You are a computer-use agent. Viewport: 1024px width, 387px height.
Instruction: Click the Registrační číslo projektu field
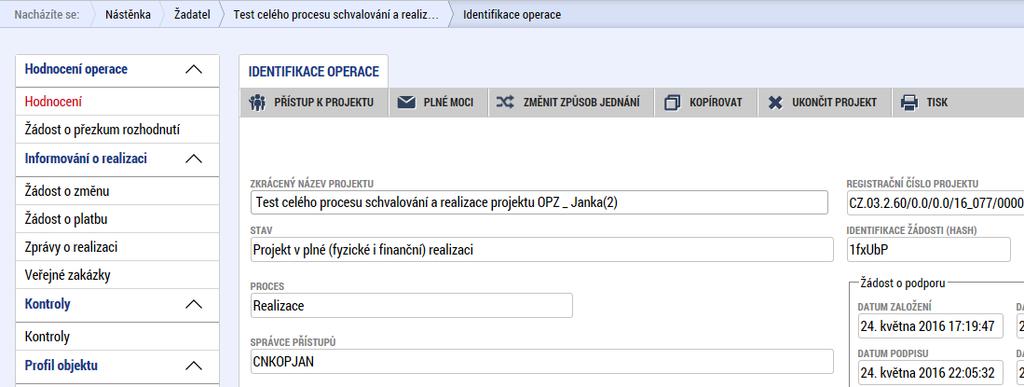935,203
